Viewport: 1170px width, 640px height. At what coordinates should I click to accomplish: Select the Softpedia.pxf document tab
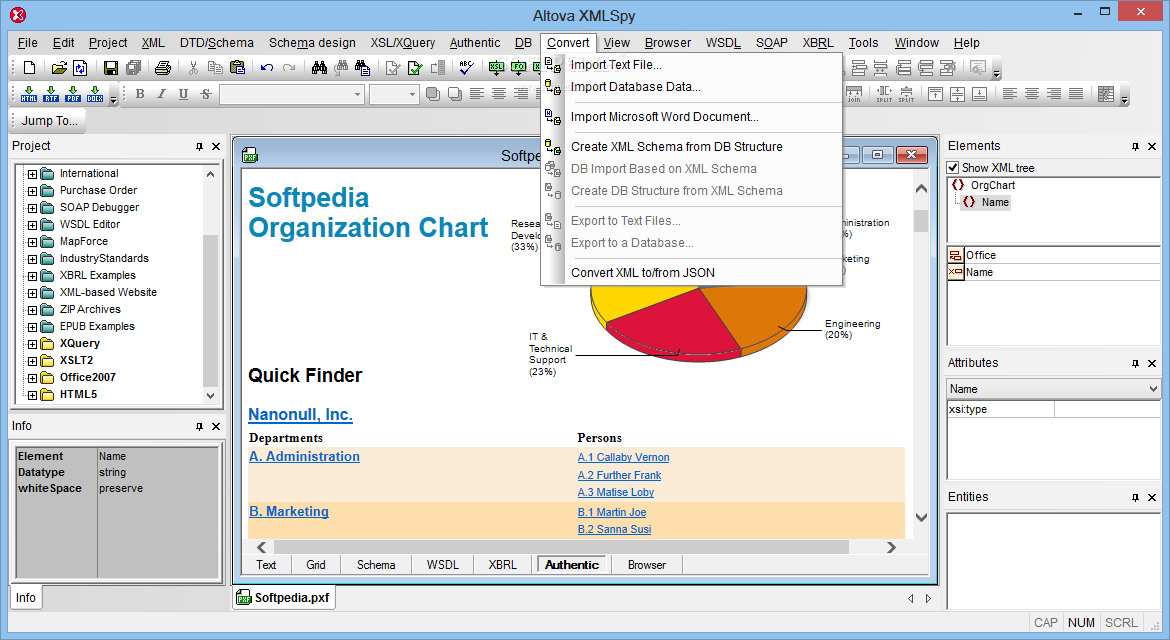coord(284,597)
